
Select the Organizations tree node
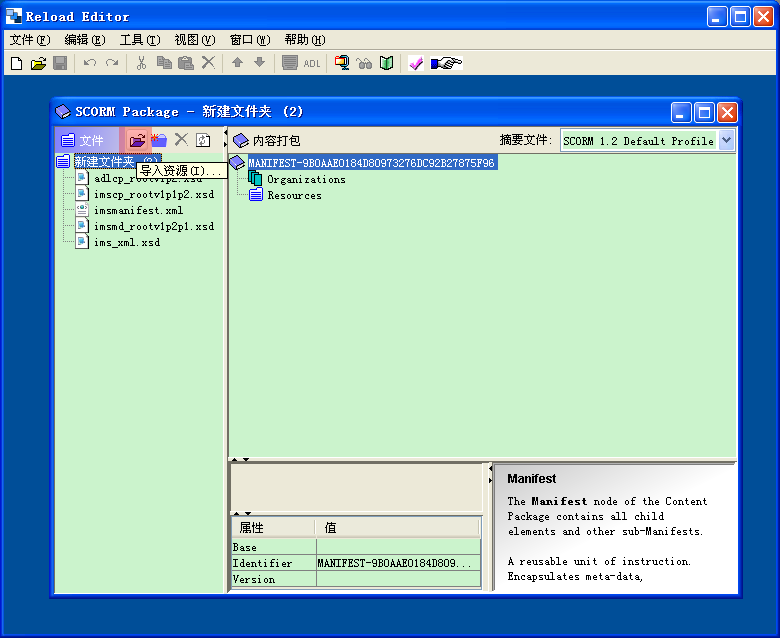coord(306,179)
